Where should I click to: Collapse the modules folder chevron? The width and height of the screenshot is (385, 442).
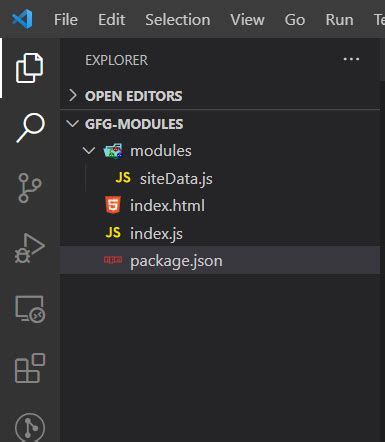pos(89,151)
